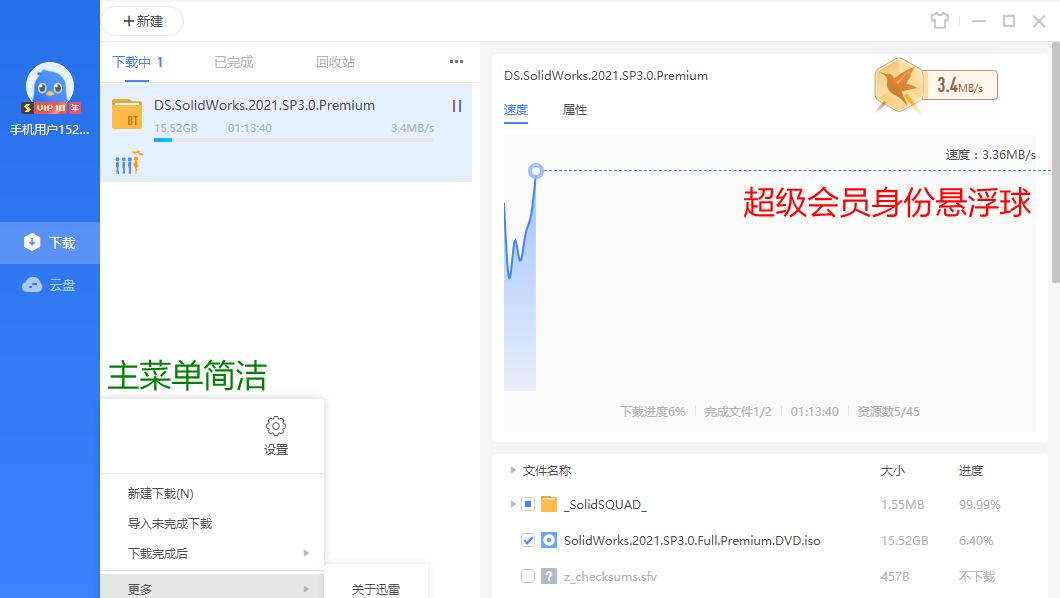
Task: Open the settings gear icon
Action: (x=276, y=426)
